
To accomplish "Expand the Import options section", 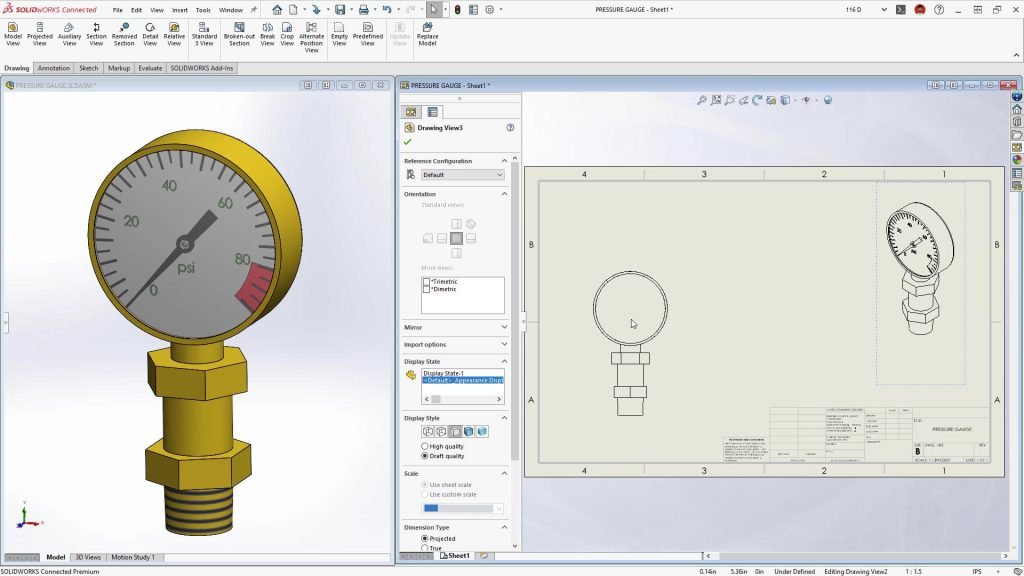I will [504, 344].
